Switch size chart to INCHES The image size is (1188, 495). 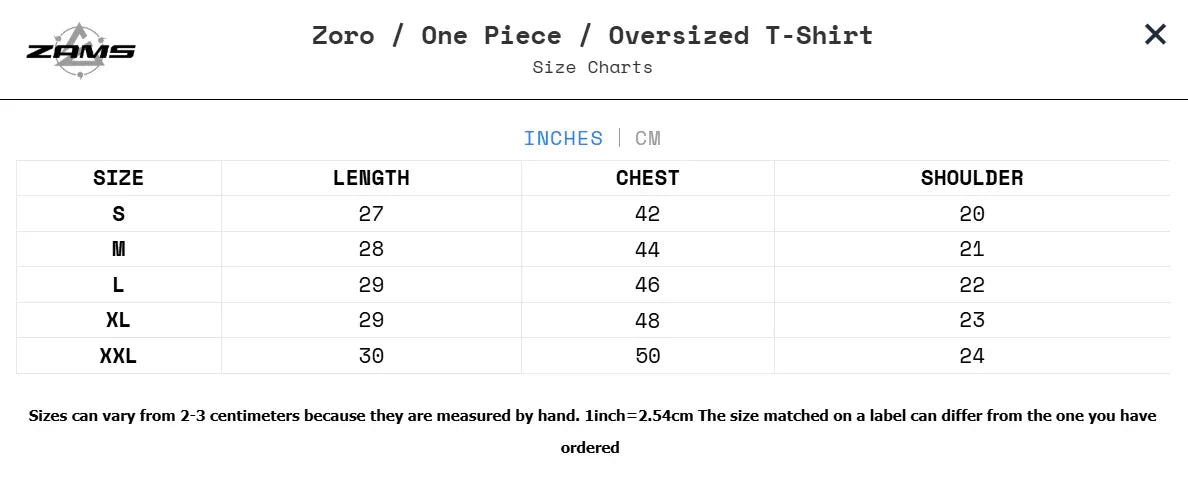[x=563, y=138]
